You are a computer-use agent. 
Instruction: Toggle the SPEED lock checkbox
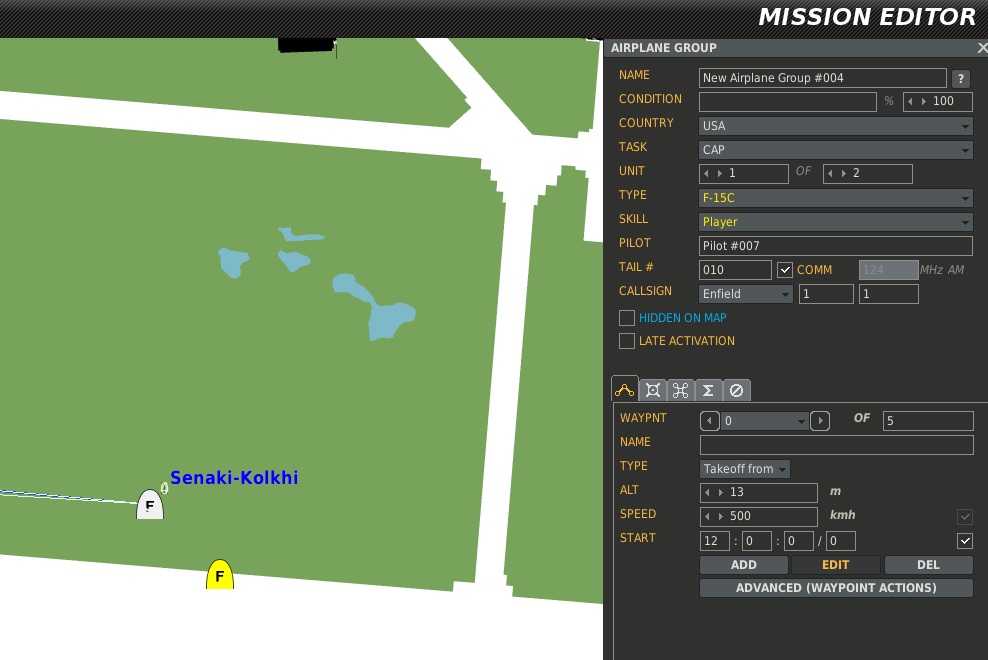[965, 517]
